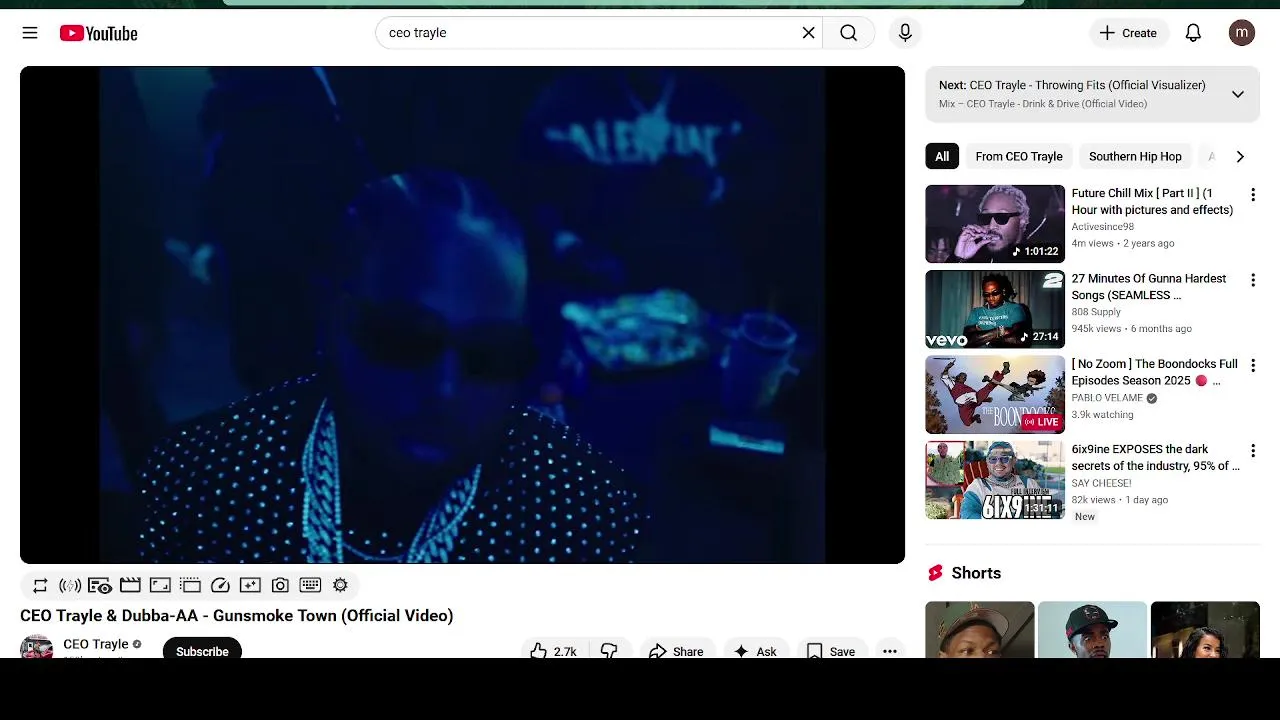This screenshot has height=720, width=1280.
Task: Toggle the loop repeat icon under video
Action: 40,586
